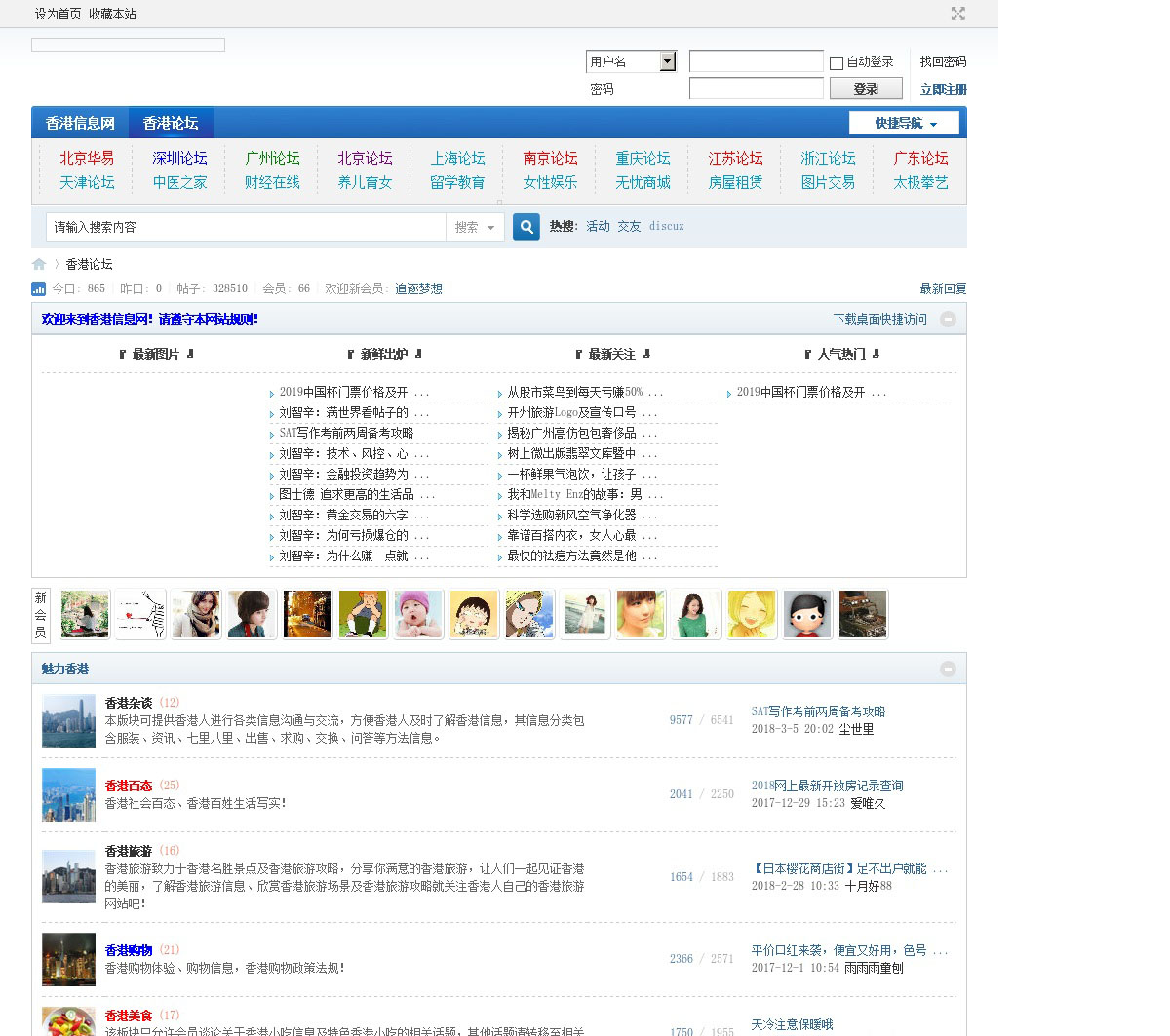Open the 香港百态 forum icon

(x=68, y=794)
